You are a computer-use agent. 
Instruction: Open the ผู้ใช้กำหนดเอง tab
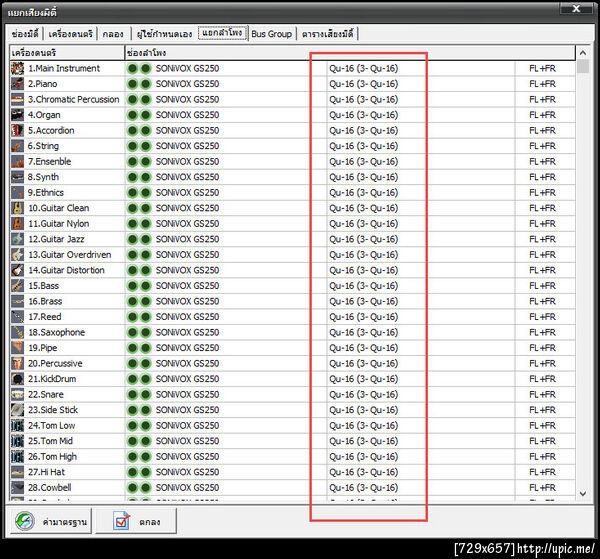point(164,34)
